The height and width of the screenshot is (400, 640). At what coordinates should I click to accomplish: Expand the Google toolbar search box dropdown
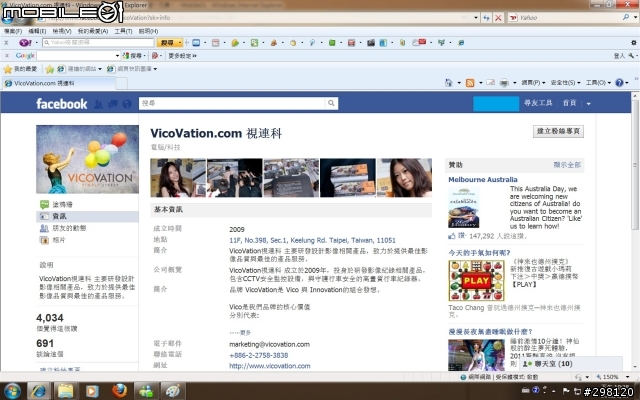[x=117, y=56]
